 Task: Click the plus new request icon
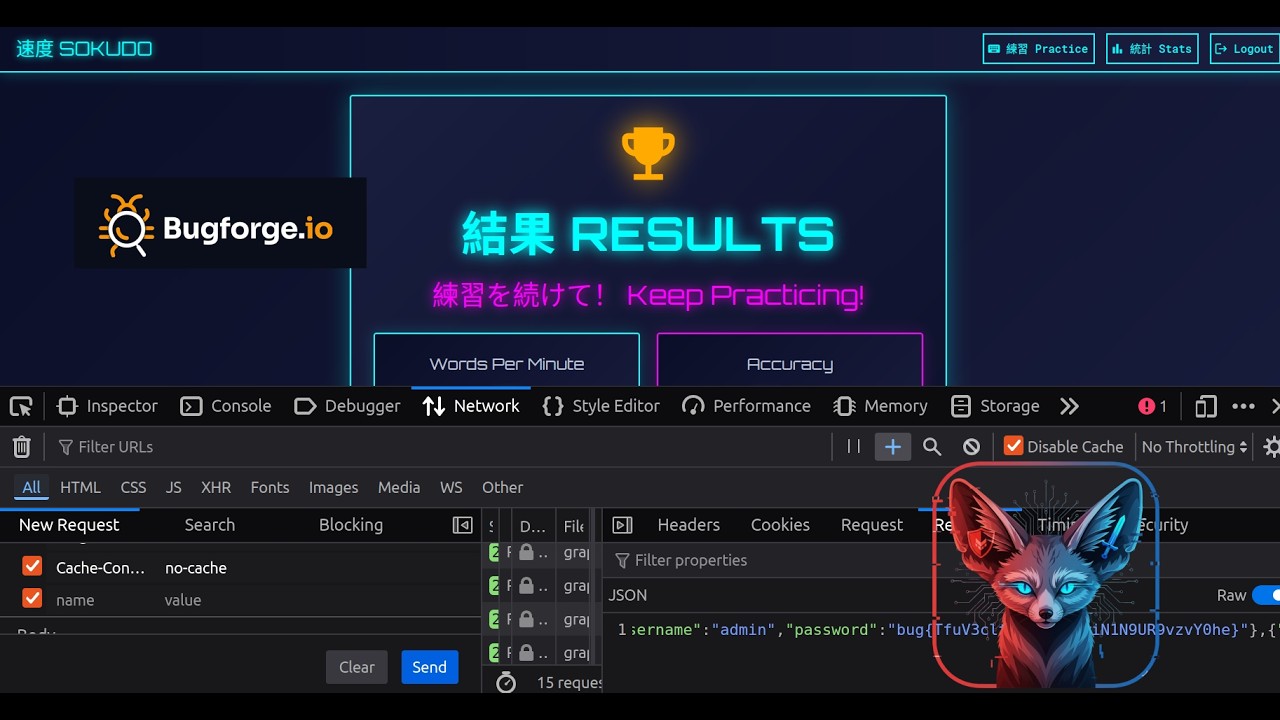(893, 447)
